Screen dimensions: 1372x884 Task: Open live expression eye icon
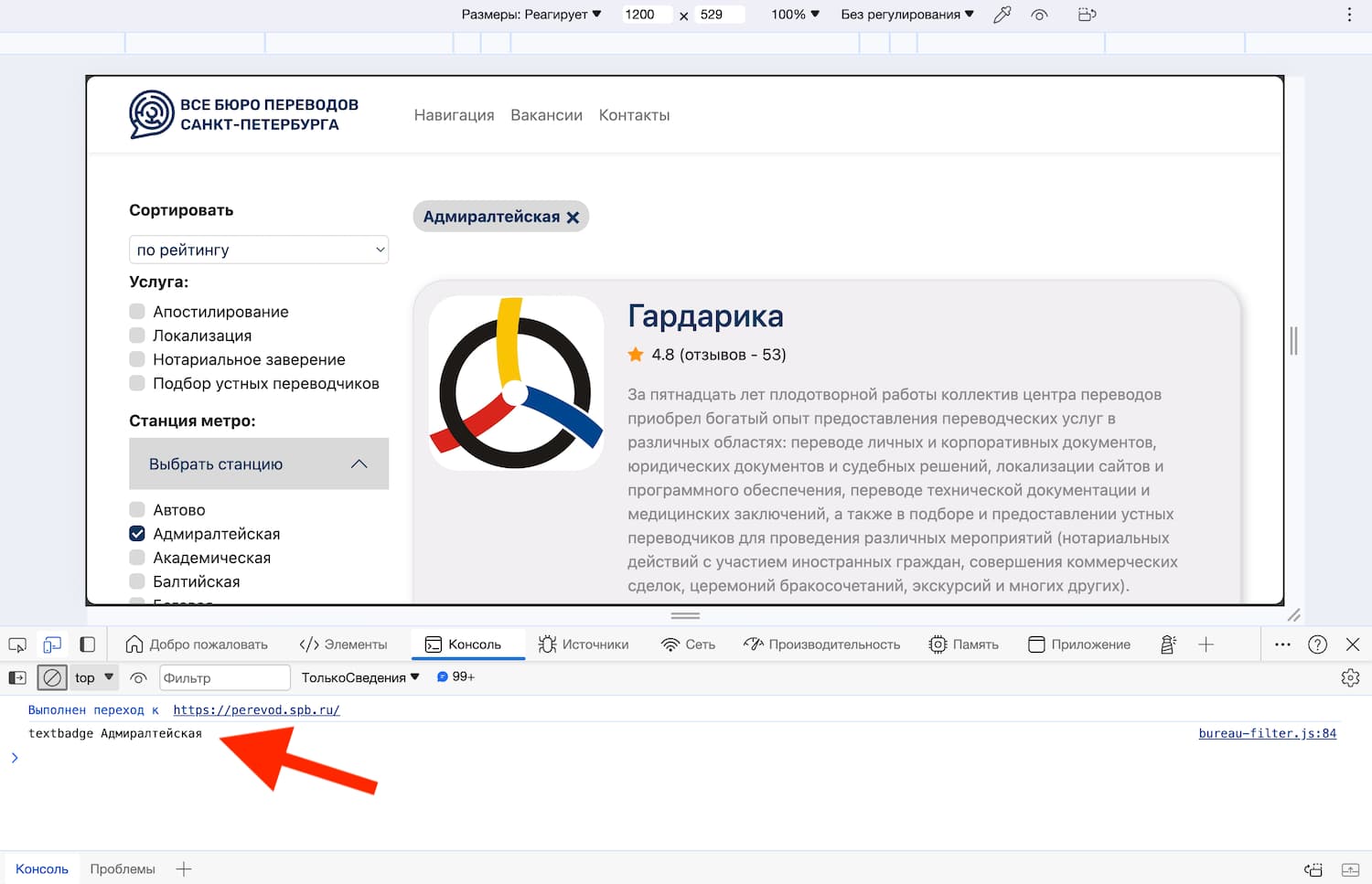(x=138, y=677)
